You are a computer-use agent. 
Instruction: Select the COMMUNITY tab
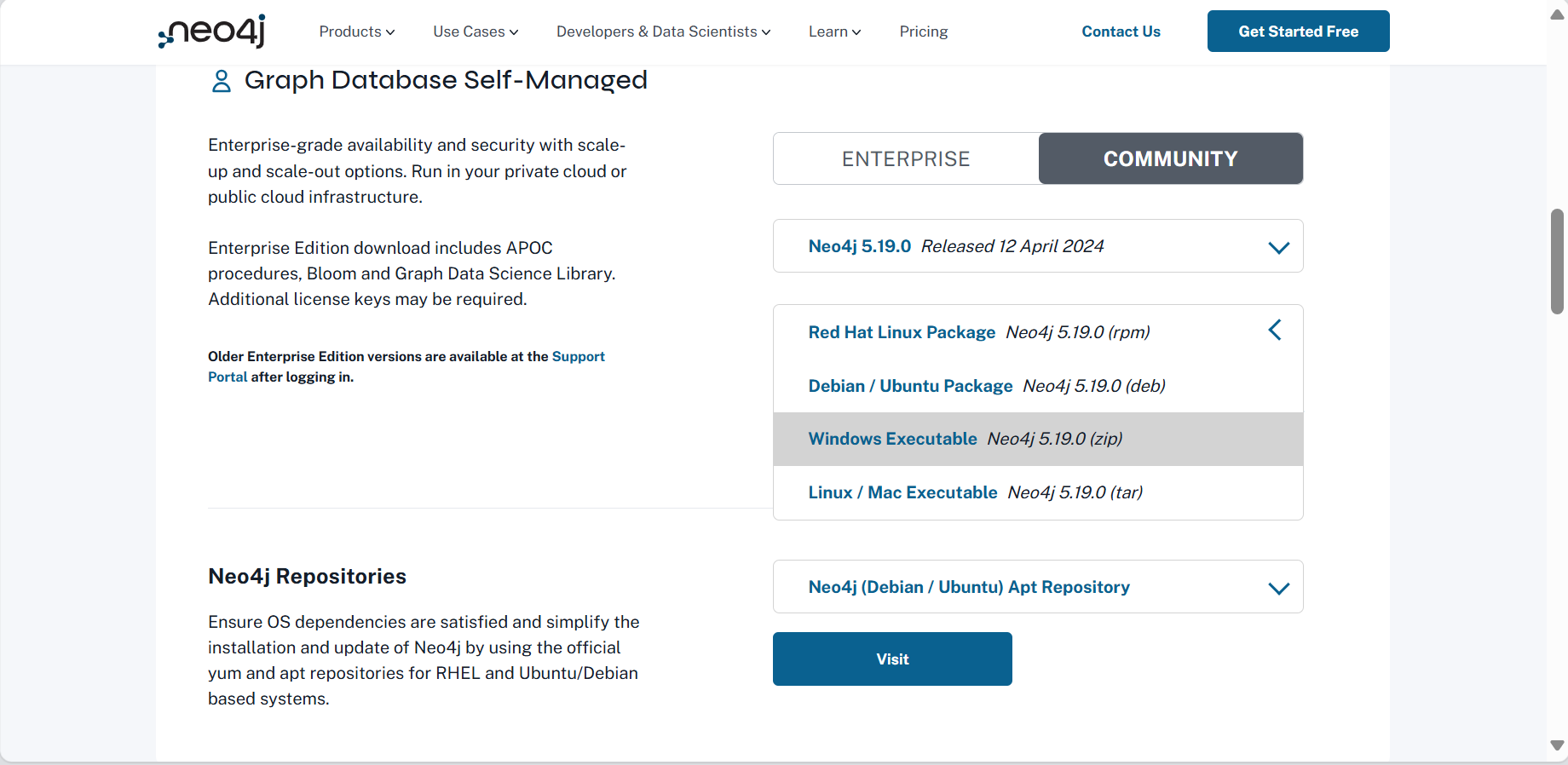tap(1171, 158)
